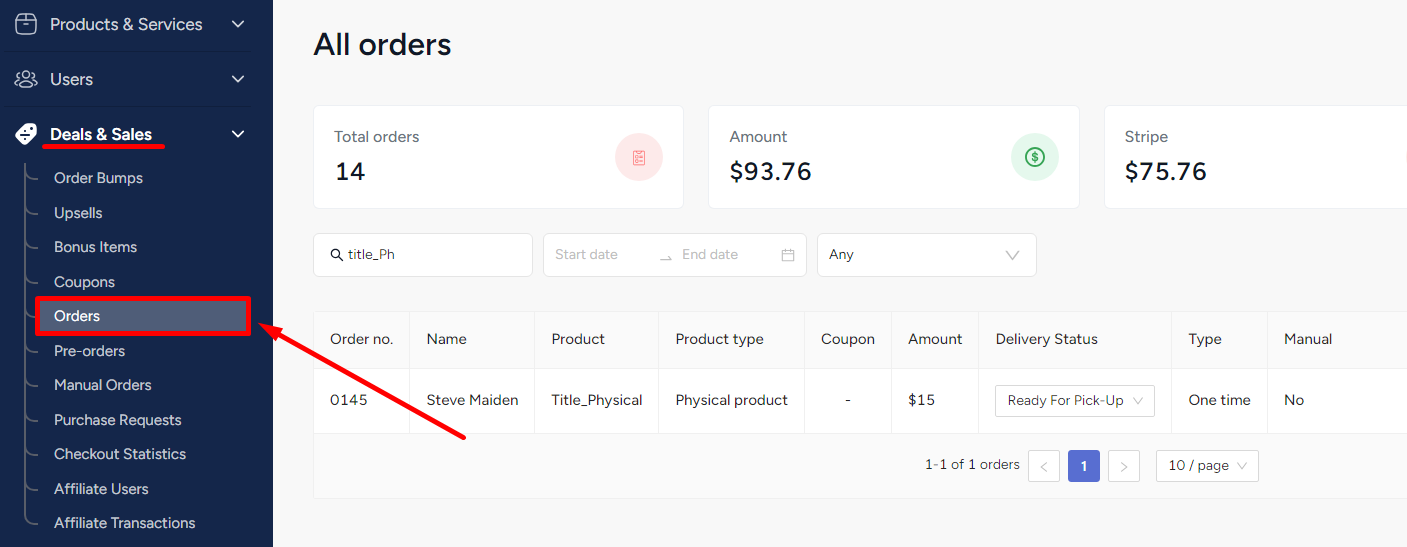This screenshot has width=1407, height=547.
Task: Change the 10 / page size selector
Action: (1207, 466)
